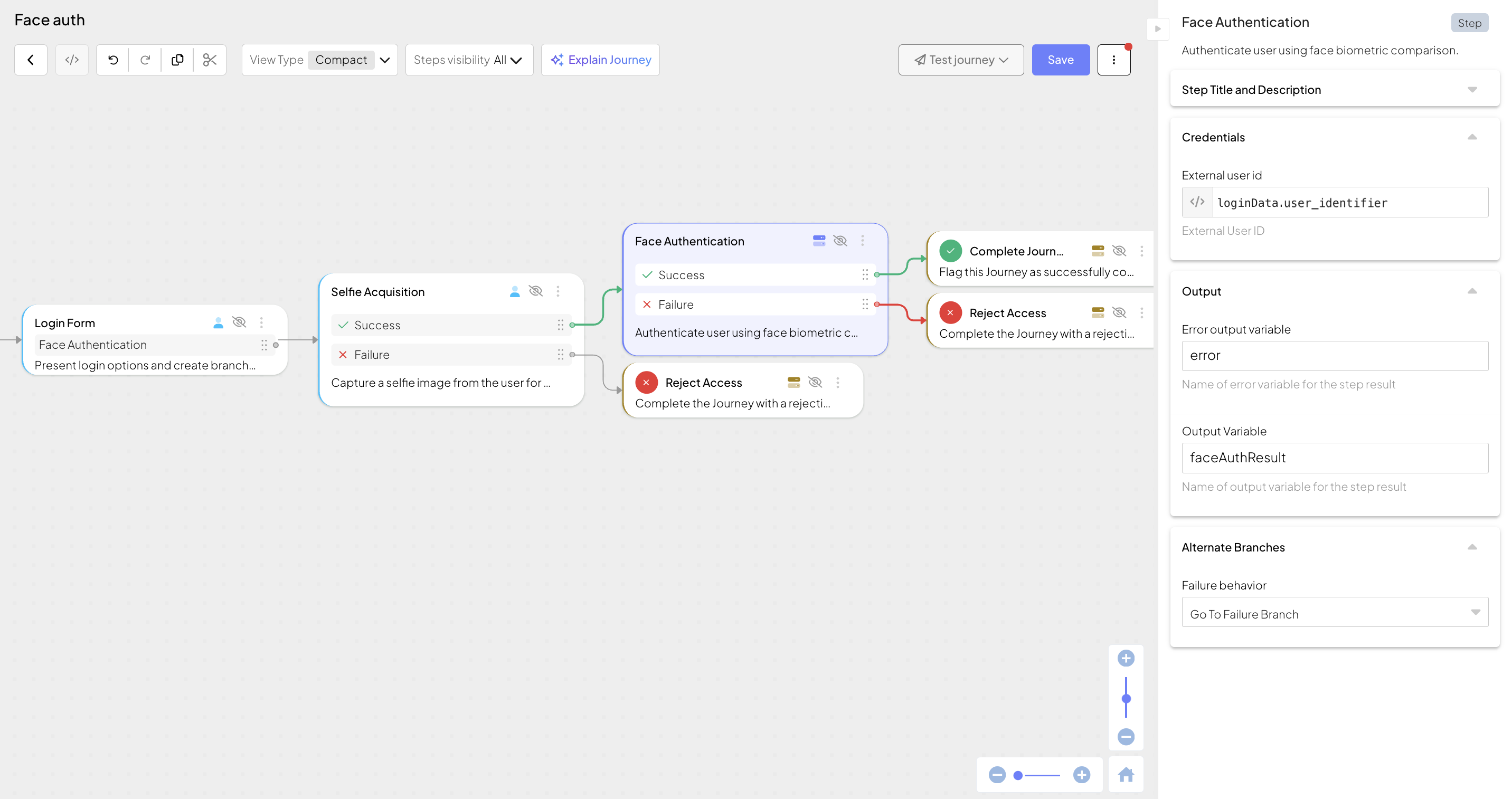
Task: Click the horizontal zoom slider handle
Action: pos(1018,776)
